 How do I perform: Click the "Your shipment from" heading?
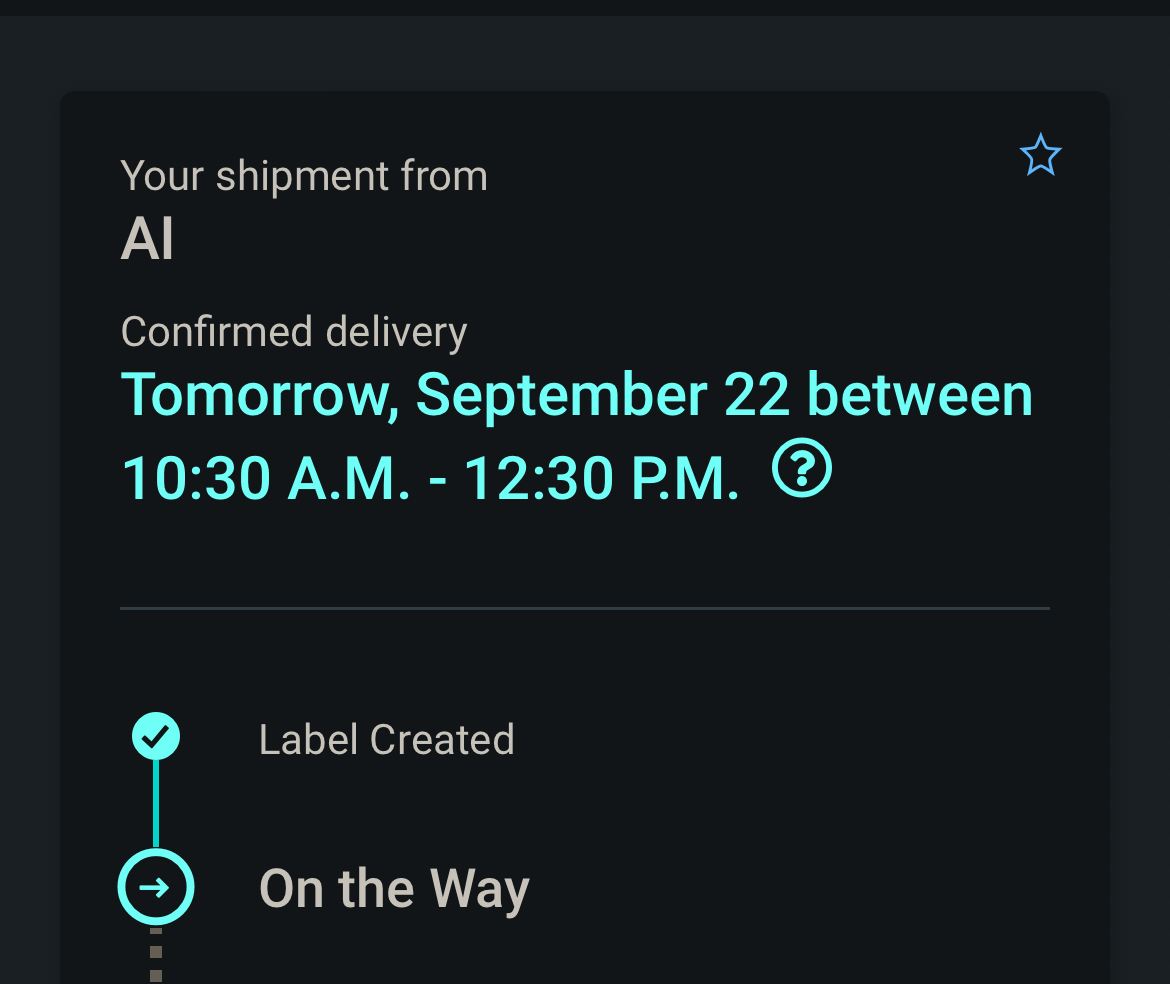coord(304,176)
